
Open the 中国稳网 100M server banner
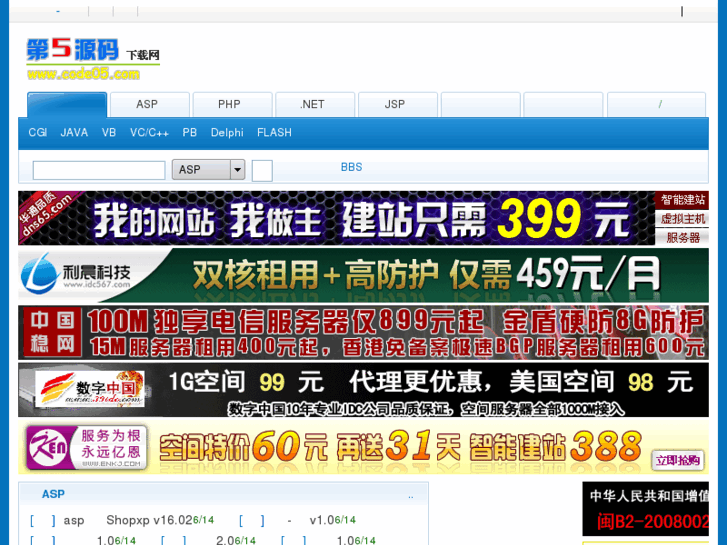click(x=364, y=333)
